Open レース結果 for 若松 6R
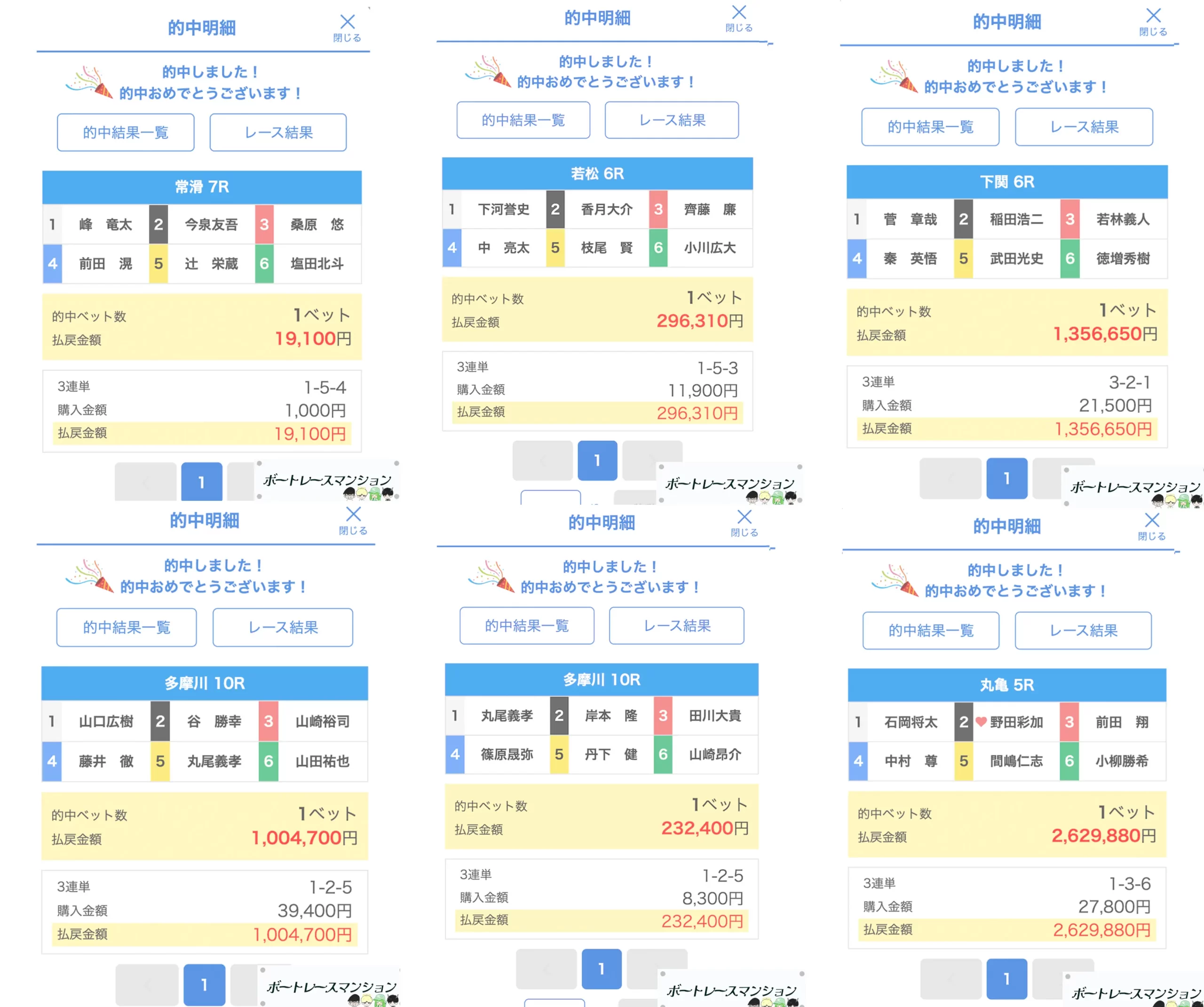Viewport: 1204px width, 1007px height. (x=672, y=120)
